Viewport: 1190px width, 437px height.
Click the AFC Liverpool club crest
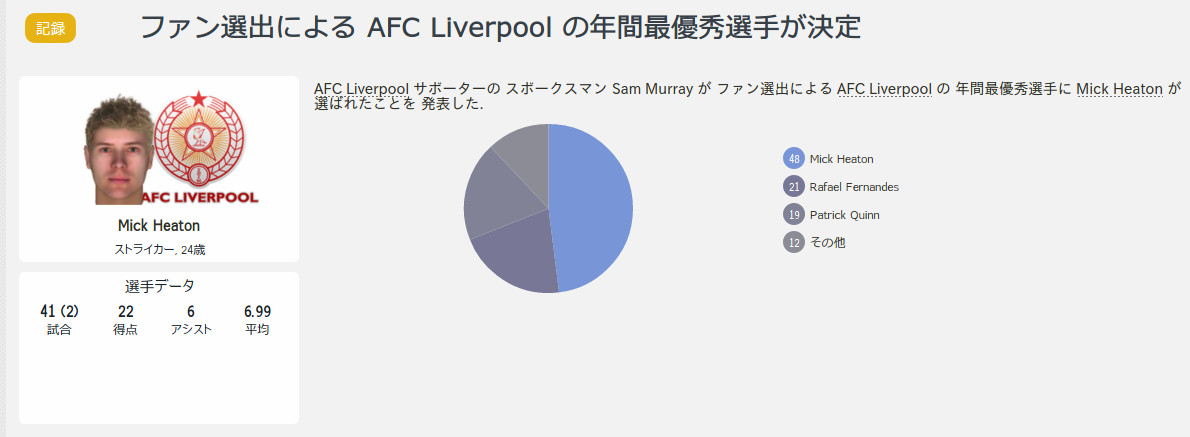click(199, 146)
